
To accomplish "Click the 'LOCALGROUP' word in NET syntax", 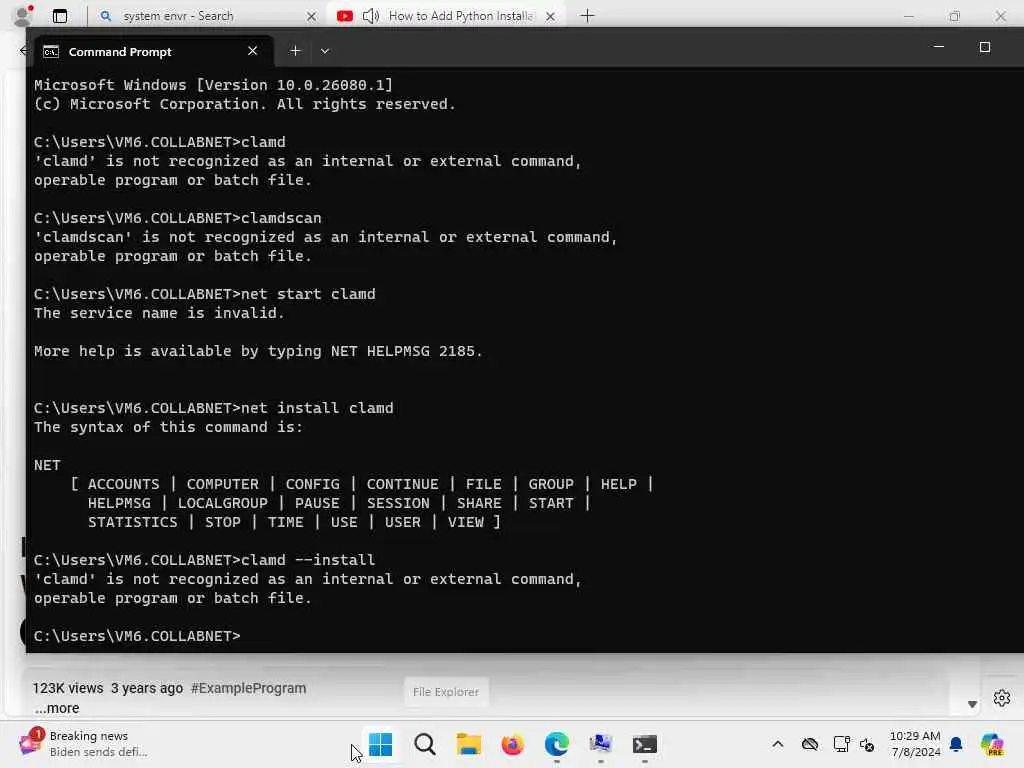I will pyautogui.click(x=223, y=504).
